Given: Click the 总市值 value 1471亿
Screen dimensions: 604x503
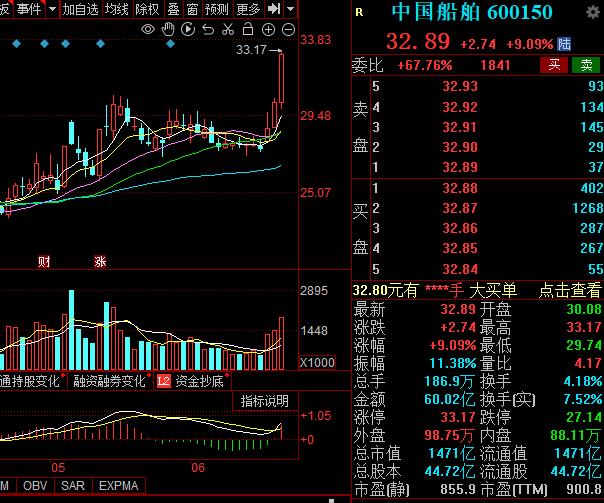Looking at the screenshot, I should click(x=451, y=453).
